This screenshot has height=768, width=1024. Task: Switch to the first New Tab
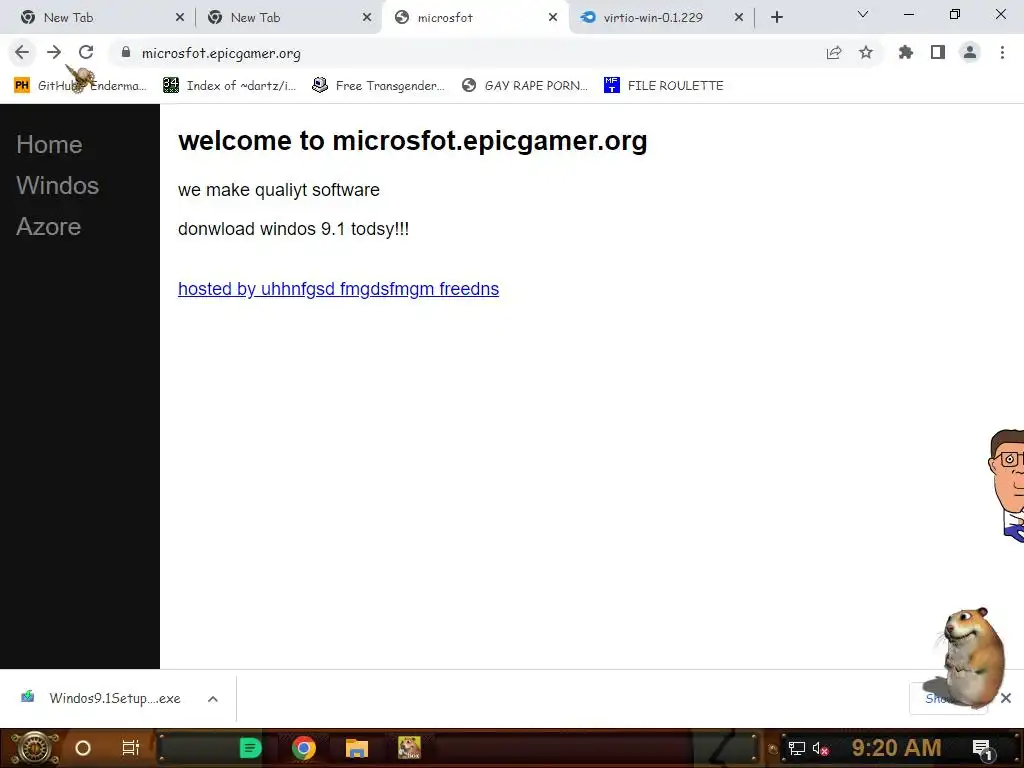point(98,18)
